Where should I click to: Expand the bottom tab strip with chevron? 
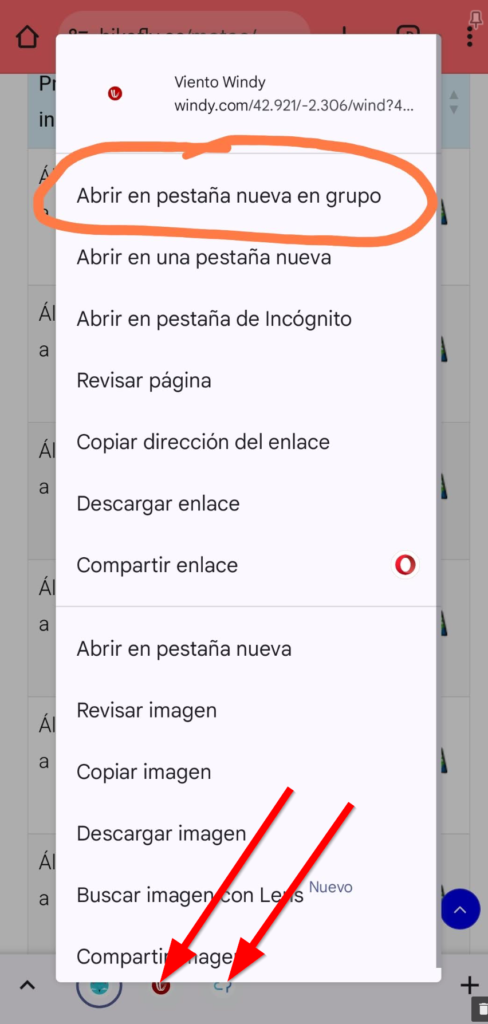tap(27, 985)
